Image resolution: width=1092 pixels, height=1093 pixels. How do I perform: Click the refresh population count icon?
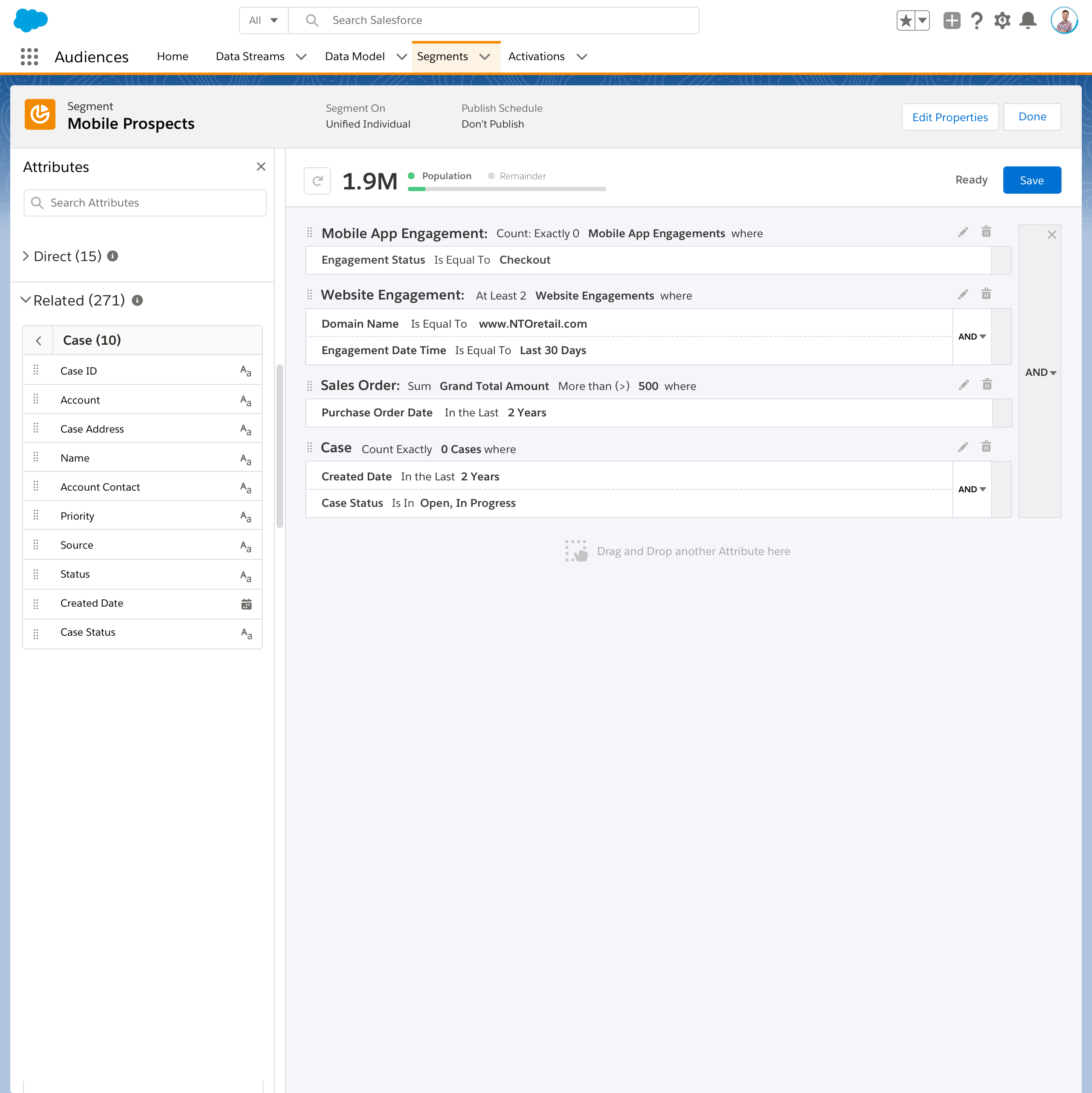(317, 181)
